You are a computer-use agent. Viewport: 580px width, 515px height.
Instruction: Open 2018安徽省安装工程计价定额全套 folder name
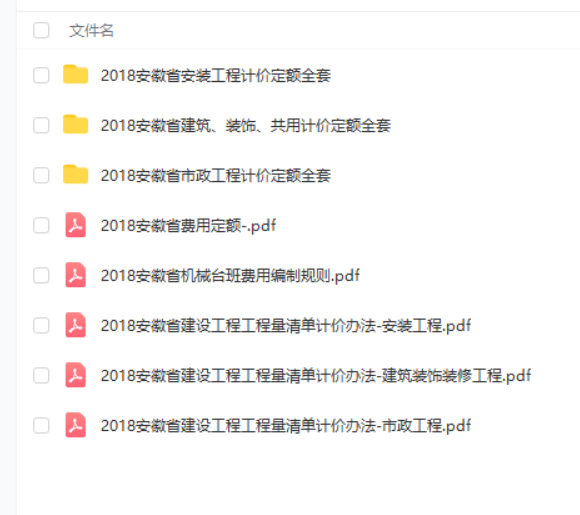(x=216, y=75)
